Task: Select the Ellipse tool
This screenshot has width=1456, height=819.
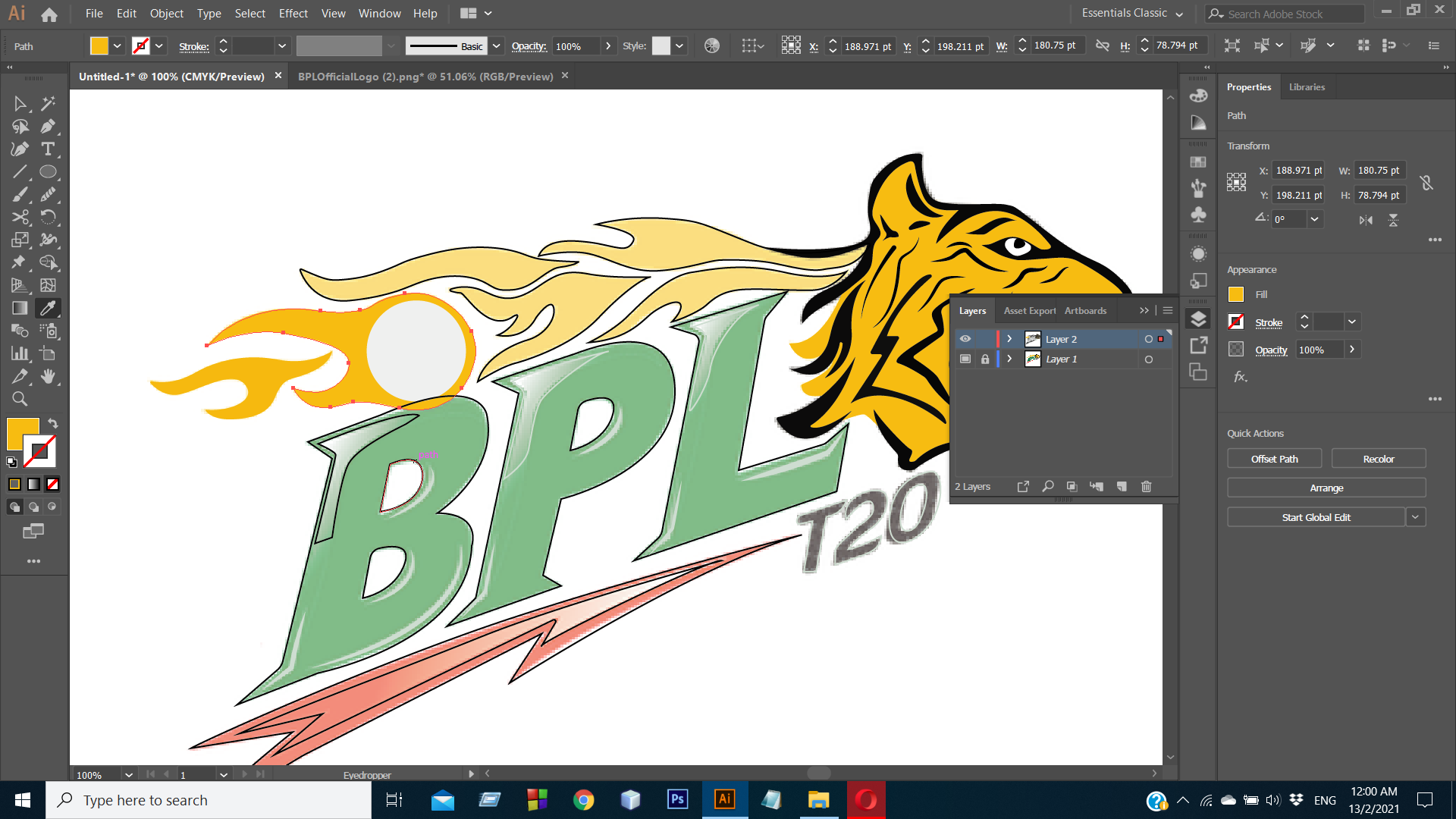Action: tap(48, 172)
